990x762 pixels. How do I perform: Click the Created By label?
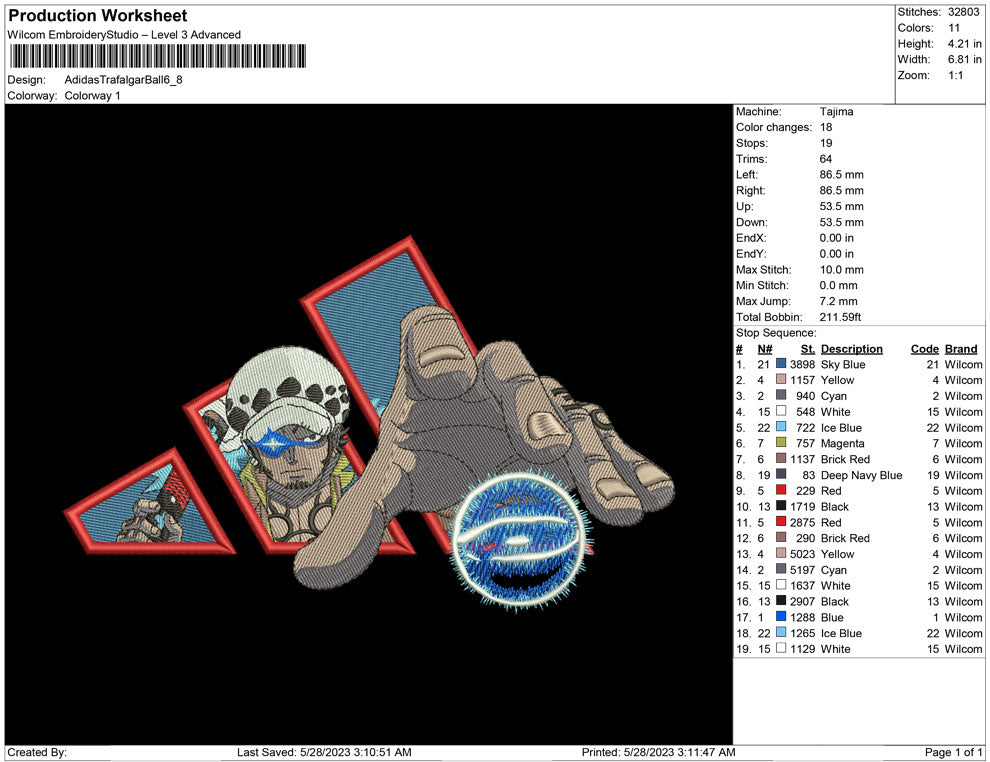[x=37, y=752]
